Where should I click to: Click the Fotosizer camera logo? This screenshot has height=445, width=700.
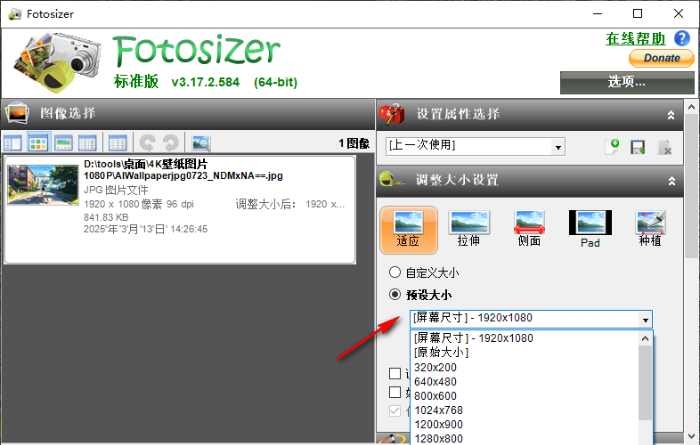pyautogui.click(x=56, y=61)
